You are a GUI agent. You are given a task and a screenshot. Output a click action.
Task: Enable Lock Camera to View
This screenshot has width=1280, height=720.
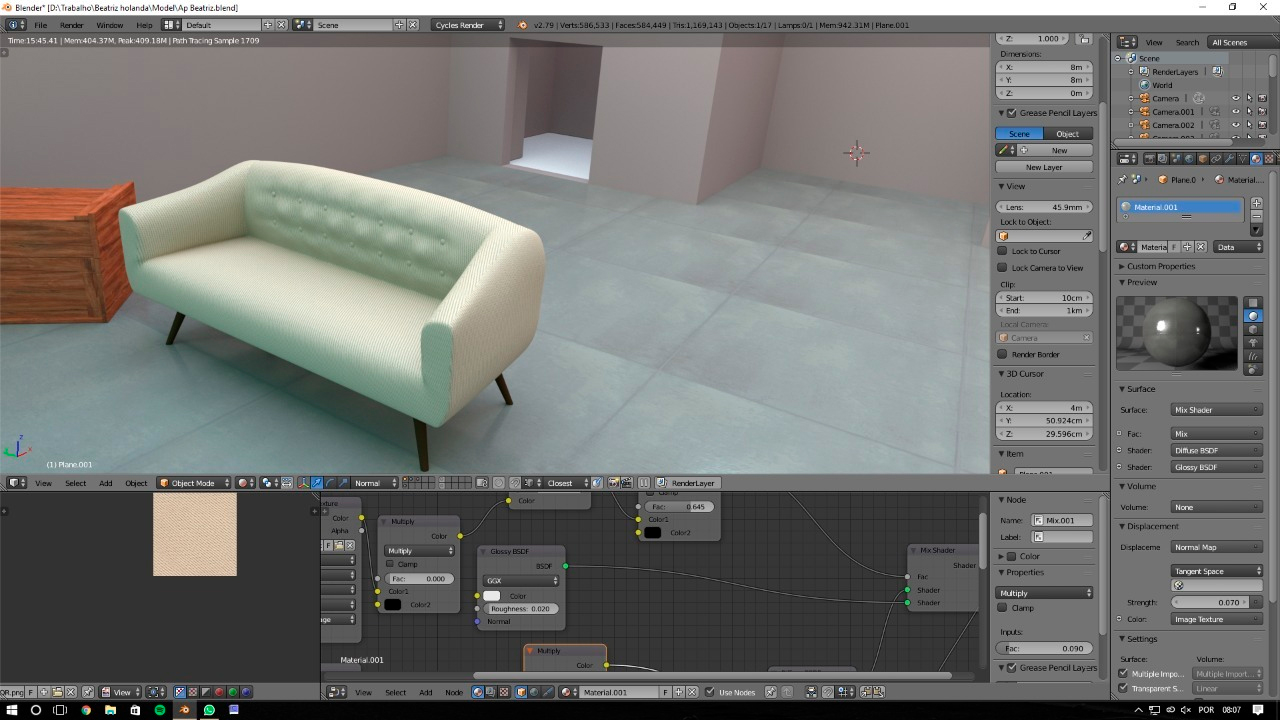(x=1002, y=268)
